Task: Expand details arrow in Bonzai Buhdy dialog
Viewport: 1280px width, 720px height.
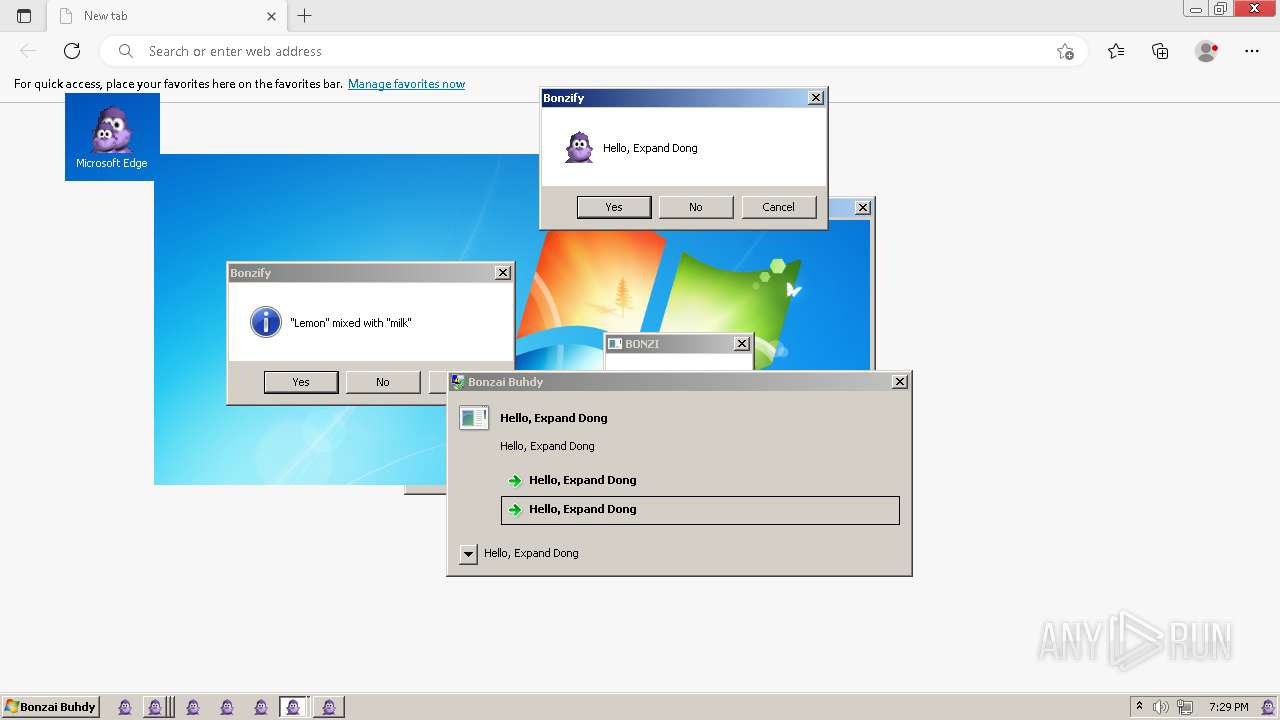Action: pyautogui.click(x=468, y=554)
